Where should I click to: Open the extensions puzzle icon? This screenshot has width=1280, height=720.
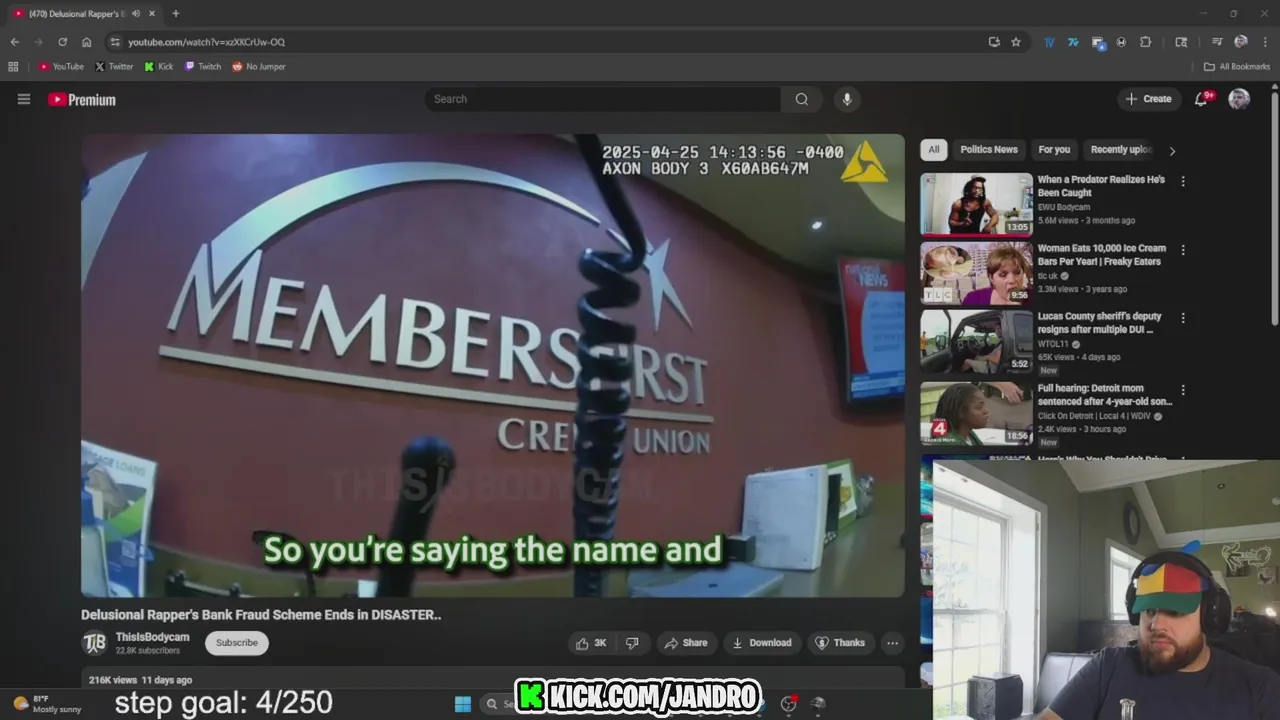pyautogui.click(x=1146, y=42)
